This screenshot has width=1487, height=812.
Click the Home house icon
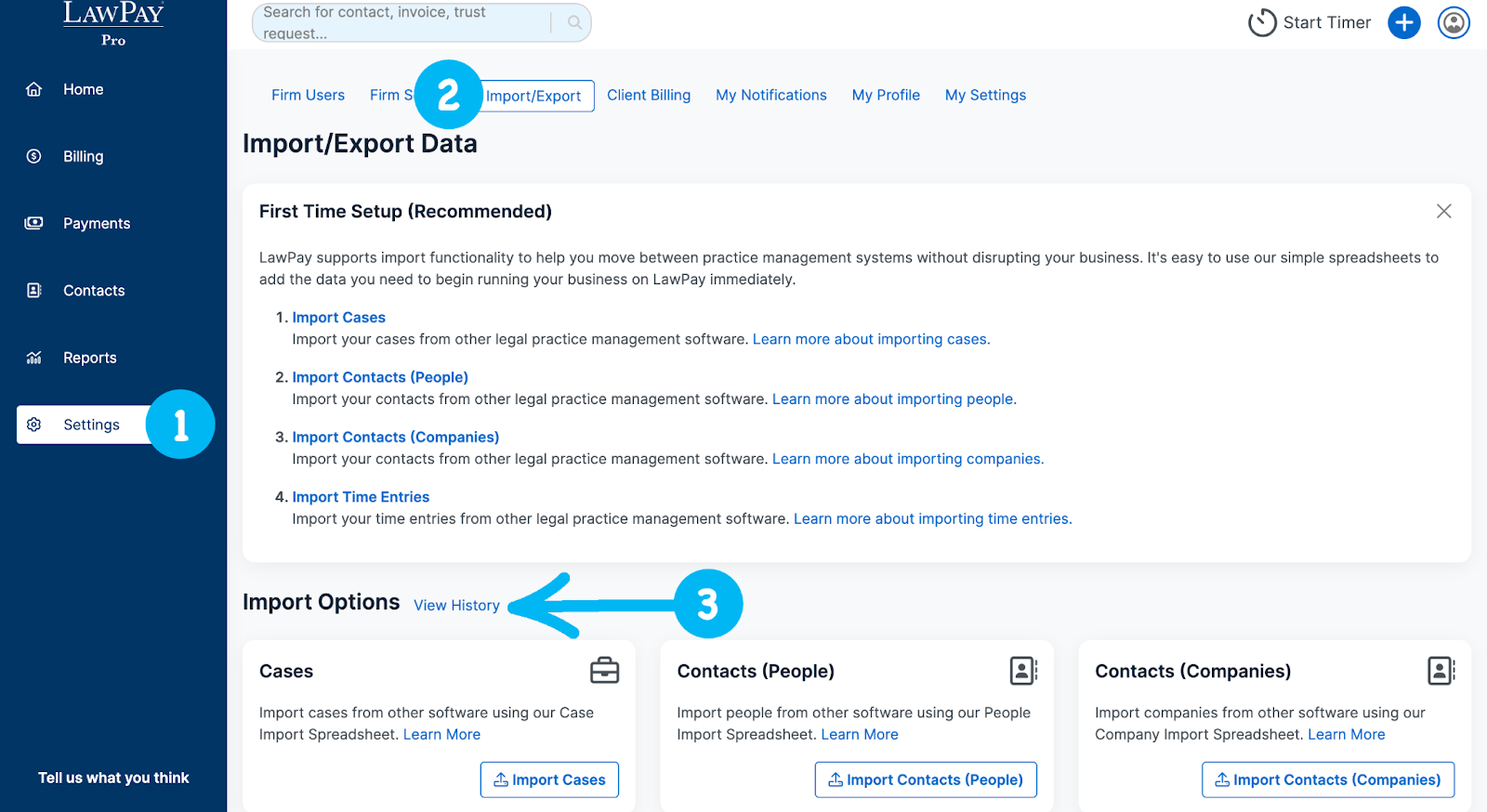tap(34, 89)
